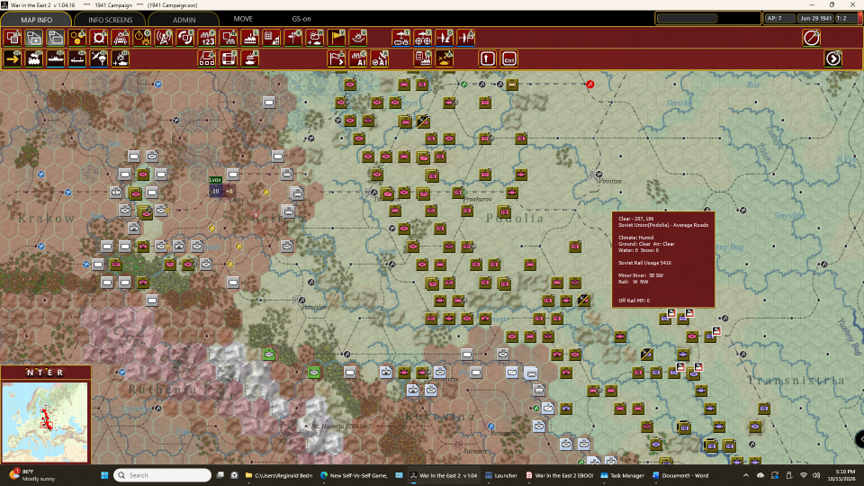
Task: Click the 123 troop numbers icon
Action: tap(207, 38)
